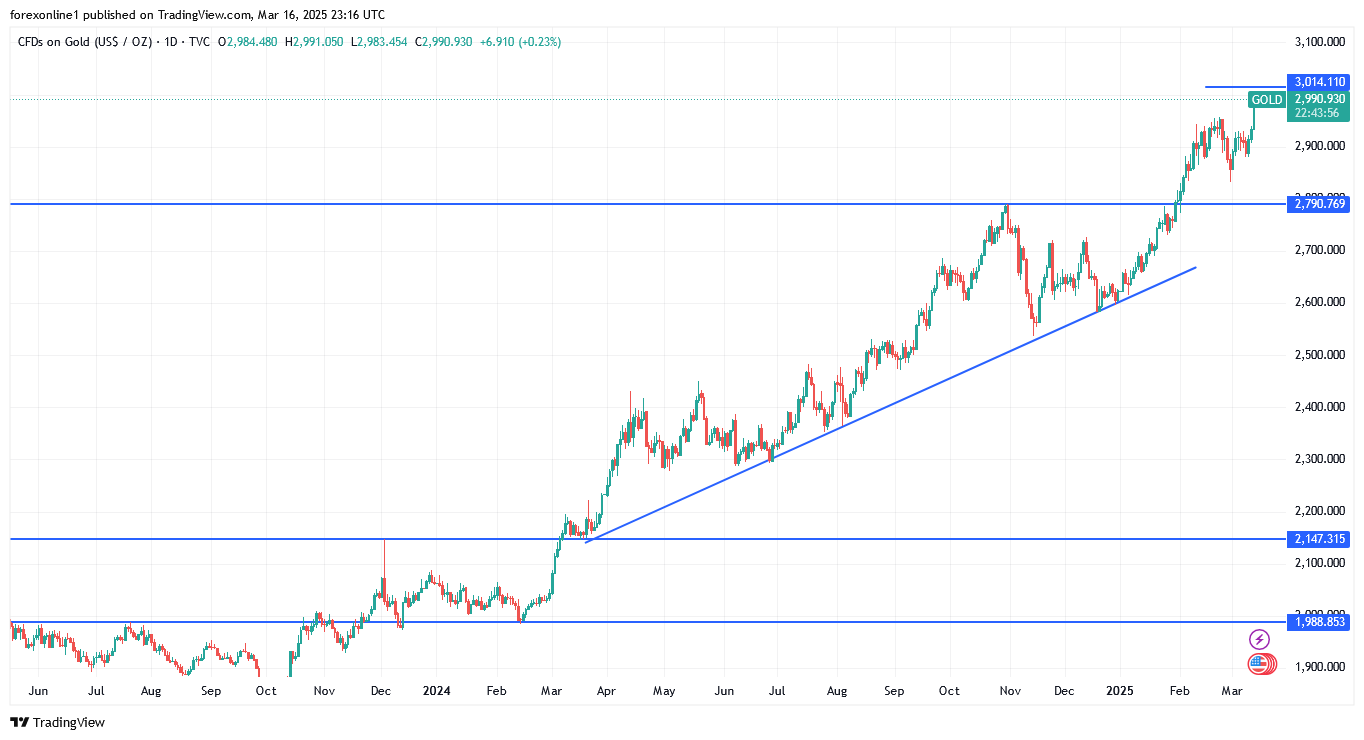Screen dimensions: 1364x740
Task: Select the 1,988.853 horizontal line label
Action: 1320,622
